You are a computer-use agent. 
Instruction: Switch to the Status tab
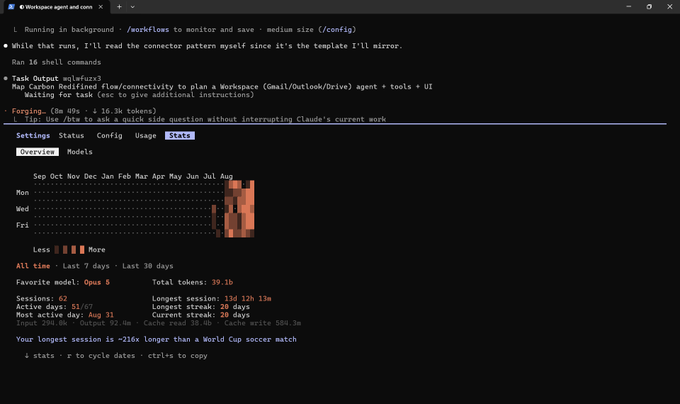pyautogui.click(x=71, y=135)
